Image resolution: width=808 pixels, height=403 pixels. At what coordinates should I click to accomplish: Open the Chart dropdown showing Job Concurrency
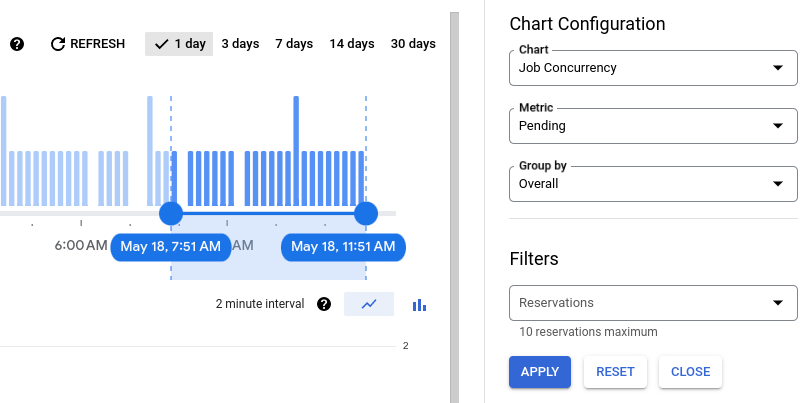[x=653, y=68]
